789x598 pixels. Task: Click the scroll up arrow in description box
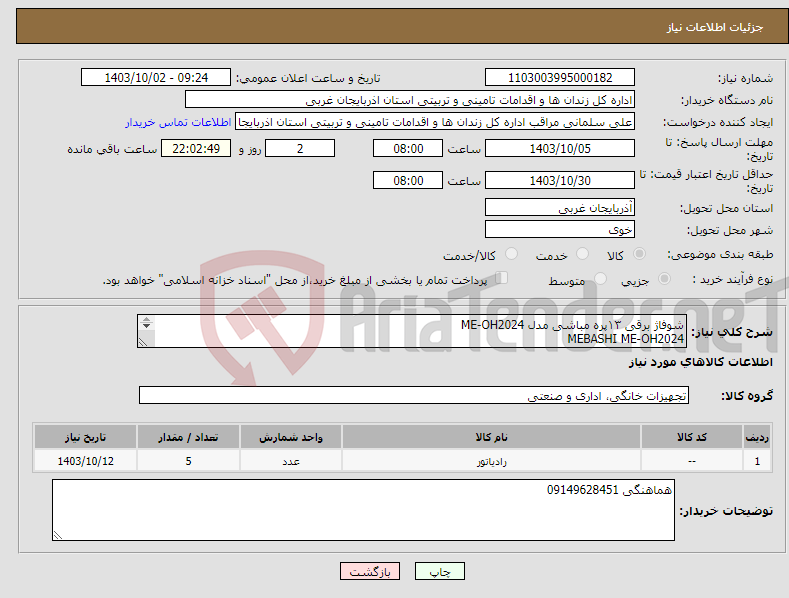(146, 319)
